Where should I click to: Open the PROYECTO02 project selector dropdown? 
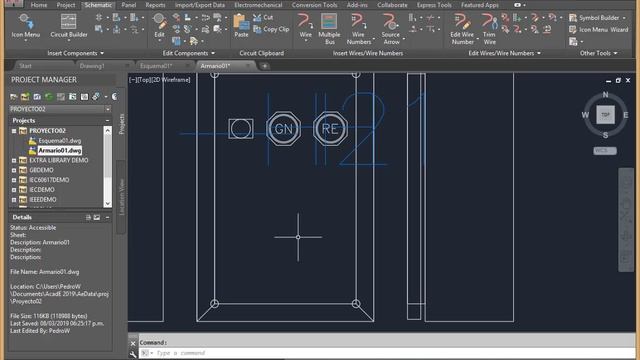pos(108,109)
